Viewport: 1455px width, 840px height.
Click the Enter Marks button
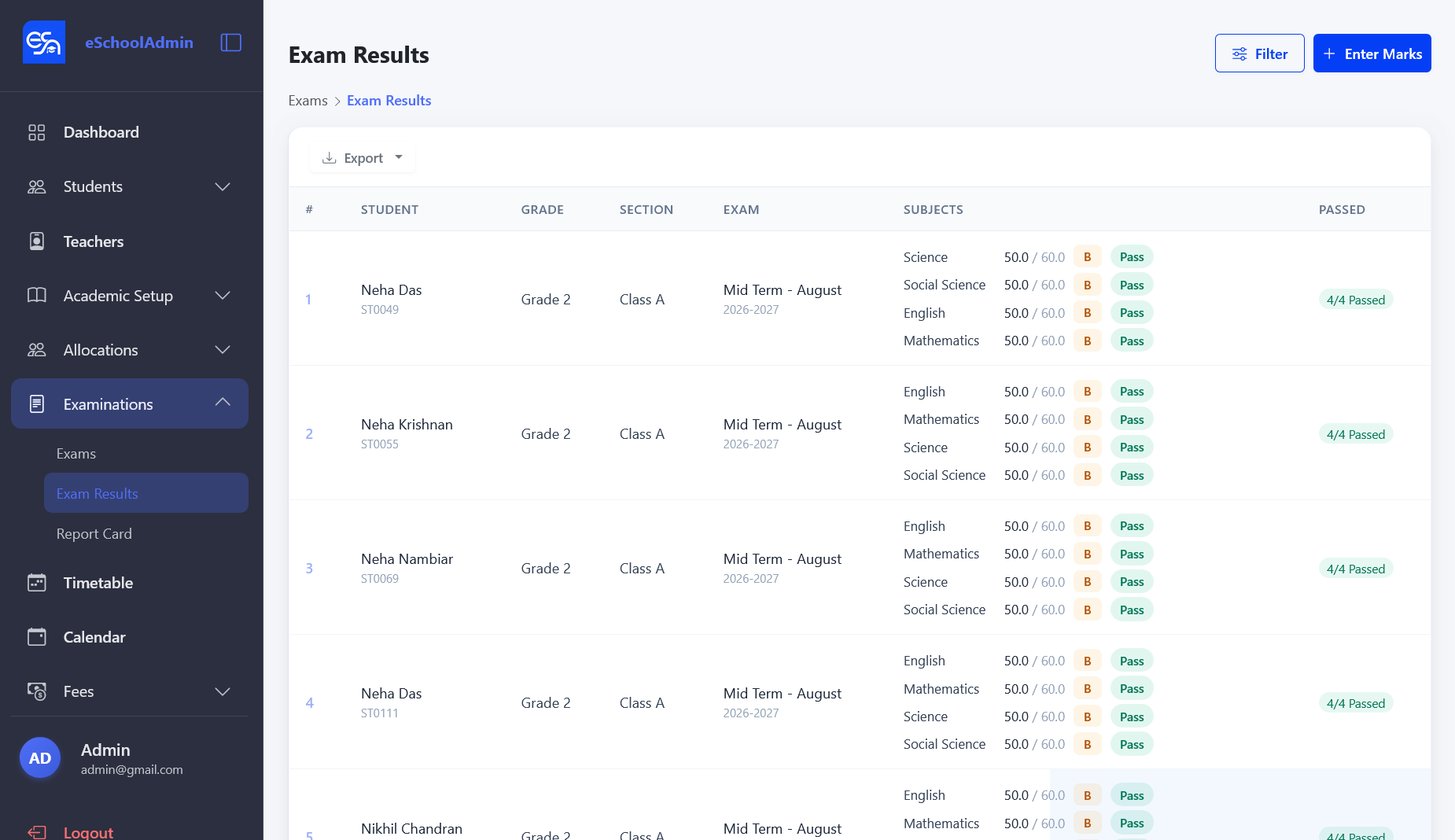click(x=1372, y=53)
